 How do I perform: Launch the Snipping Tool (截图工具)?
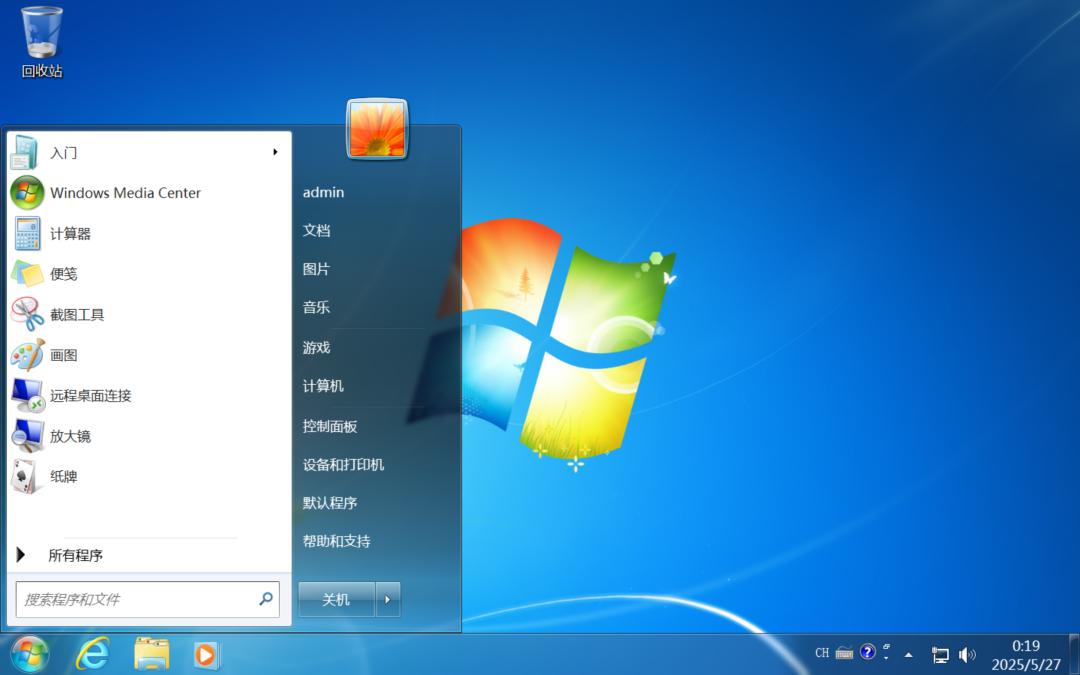pos(80,314)
